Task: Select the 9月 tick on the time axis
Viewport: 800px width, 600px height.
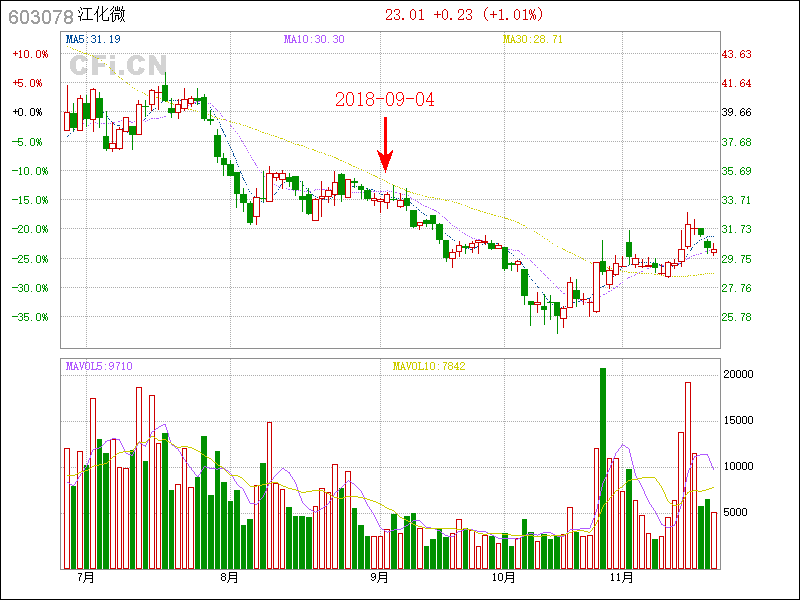Action: [x=380, y=577]
